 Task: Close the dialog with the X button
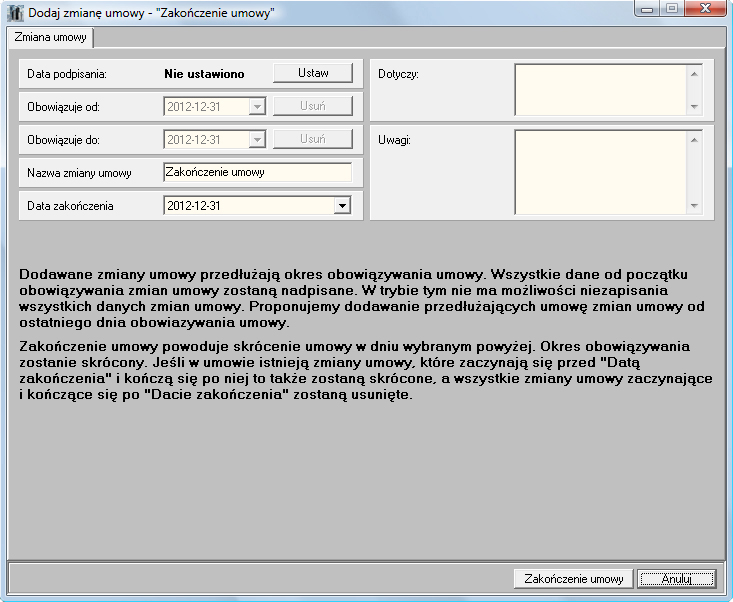point(705,9)
